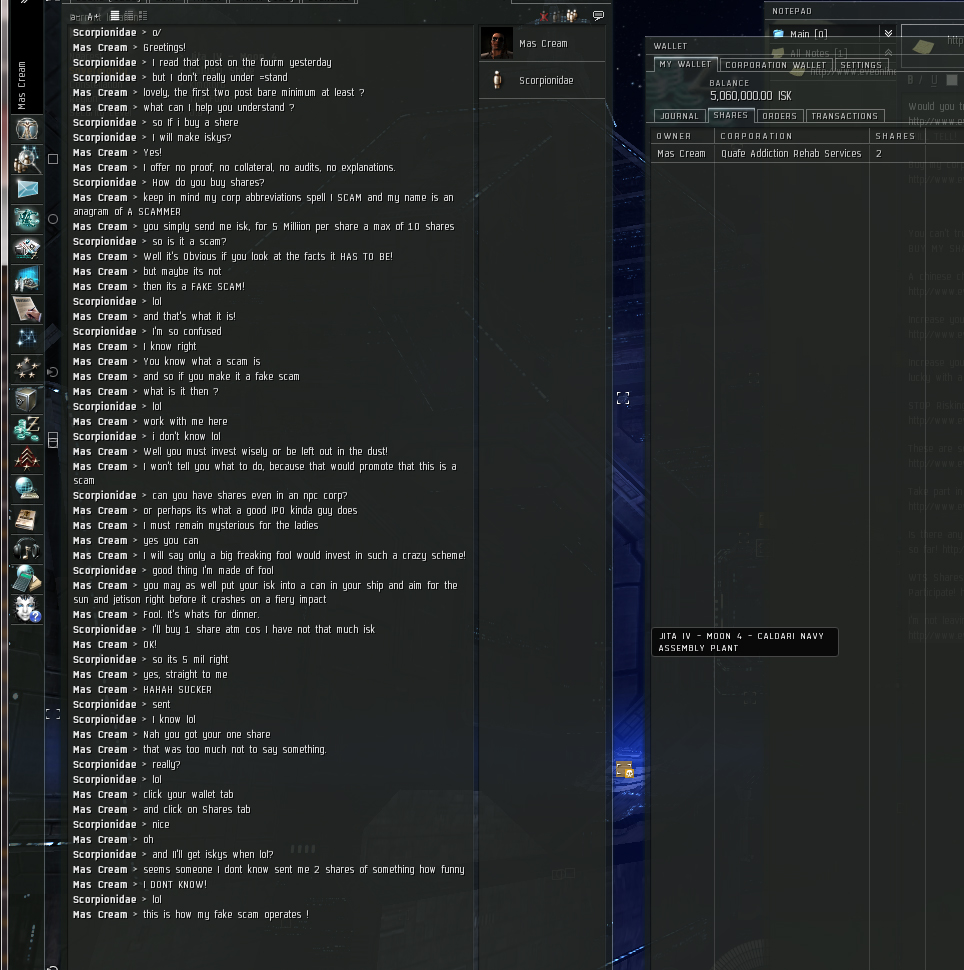Toggle Underline formatting in Notepad
Image resolution: width=964 pixels, height=970 pixels.
click(x=934, y=80)
